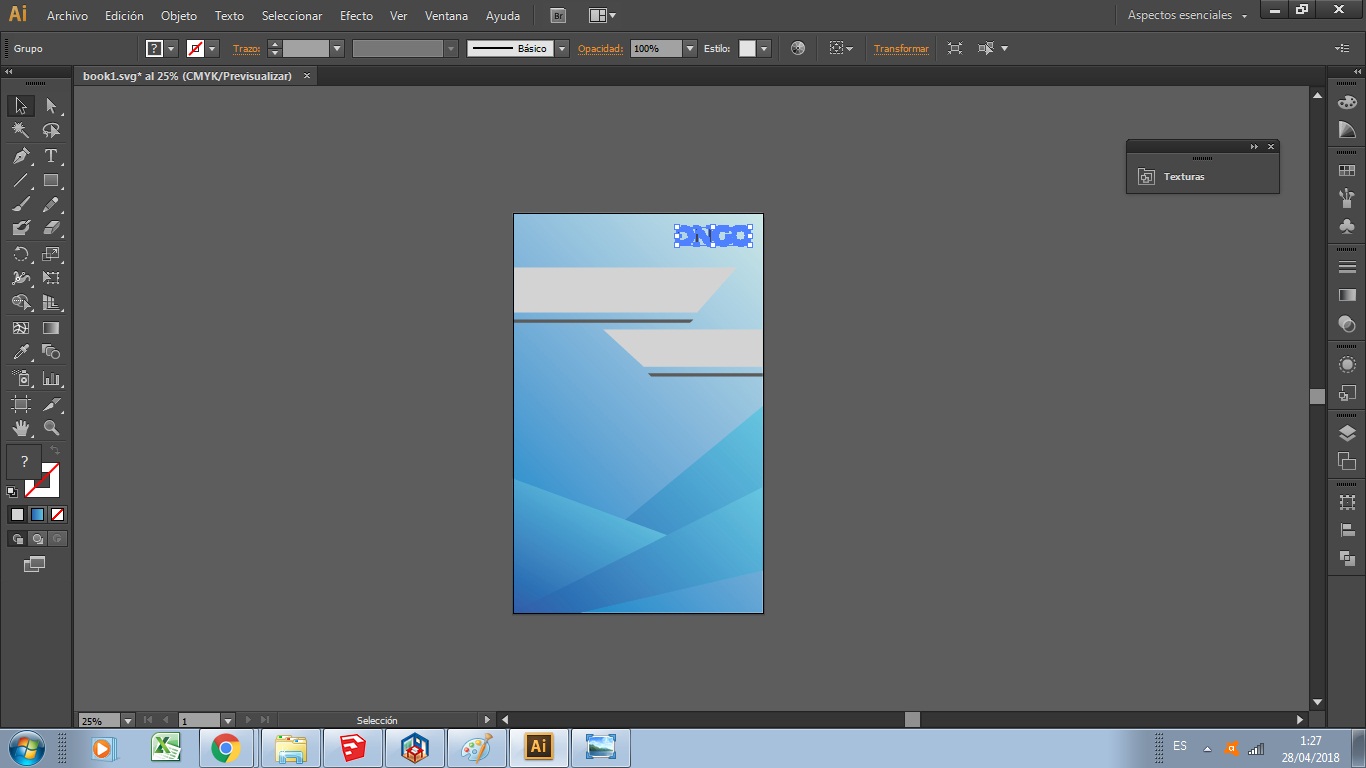Select the Mesh tool
Image resolution: width=1366 pixels, height=768 pixels.
click(20, 327)
